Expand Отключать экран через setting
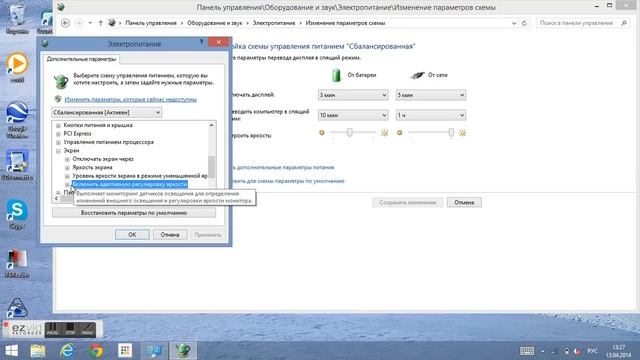 pyautogui.click(x=67, y=159)
